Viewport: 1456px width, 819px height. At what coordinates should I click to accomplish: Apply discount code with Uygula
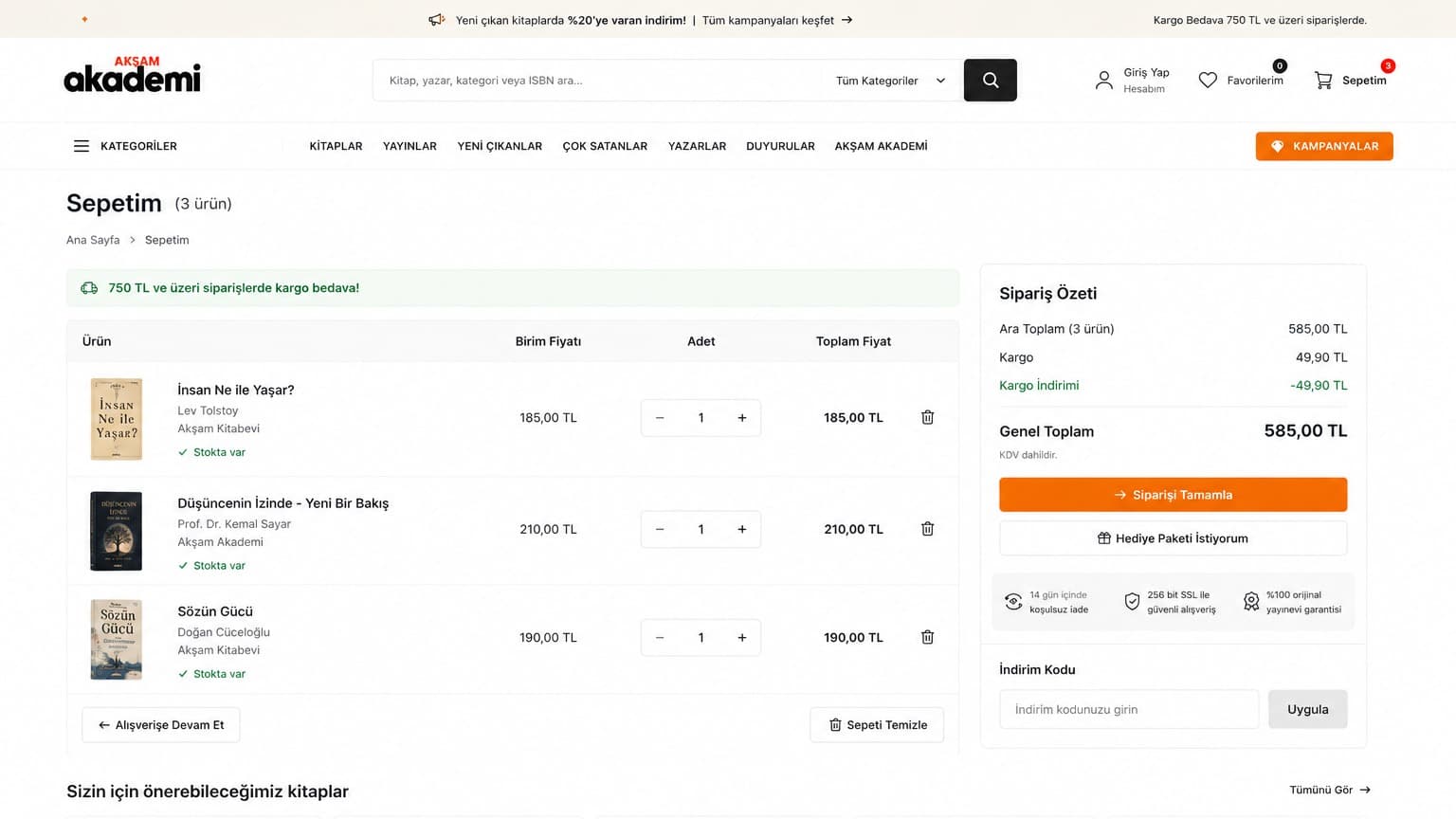point(1307,709)
